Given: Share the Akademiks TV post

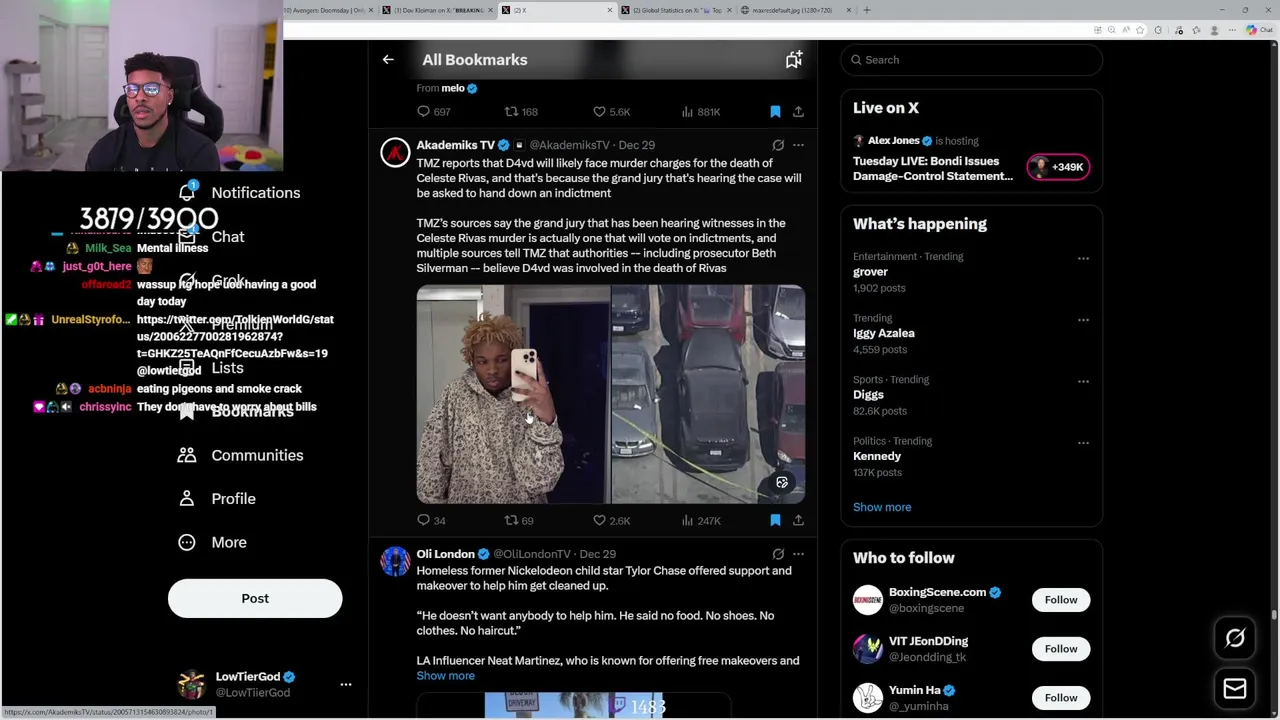Looking at the screenshot, I should click(798, 520).
